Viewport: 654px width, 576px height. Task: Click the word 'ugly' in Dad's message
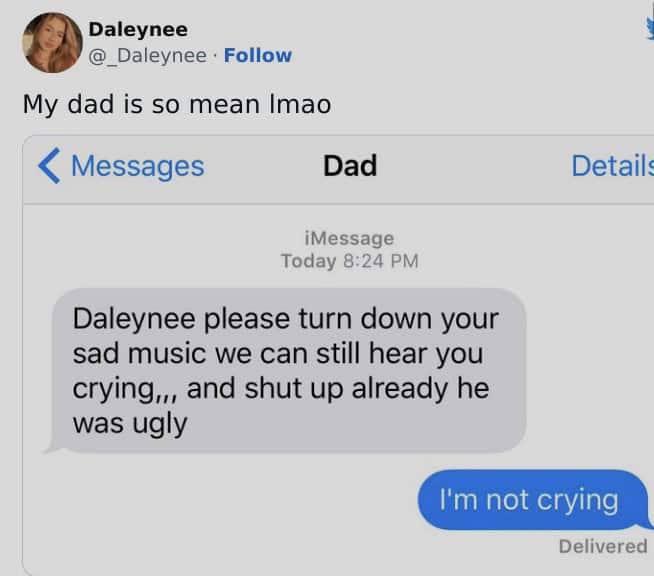coord(160,425)
